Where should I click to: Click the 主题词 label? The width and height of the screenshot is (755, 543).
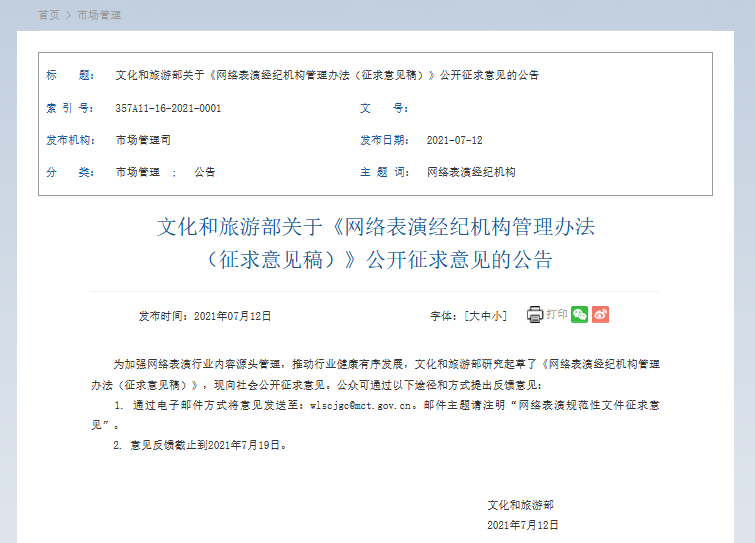(384, 172)
